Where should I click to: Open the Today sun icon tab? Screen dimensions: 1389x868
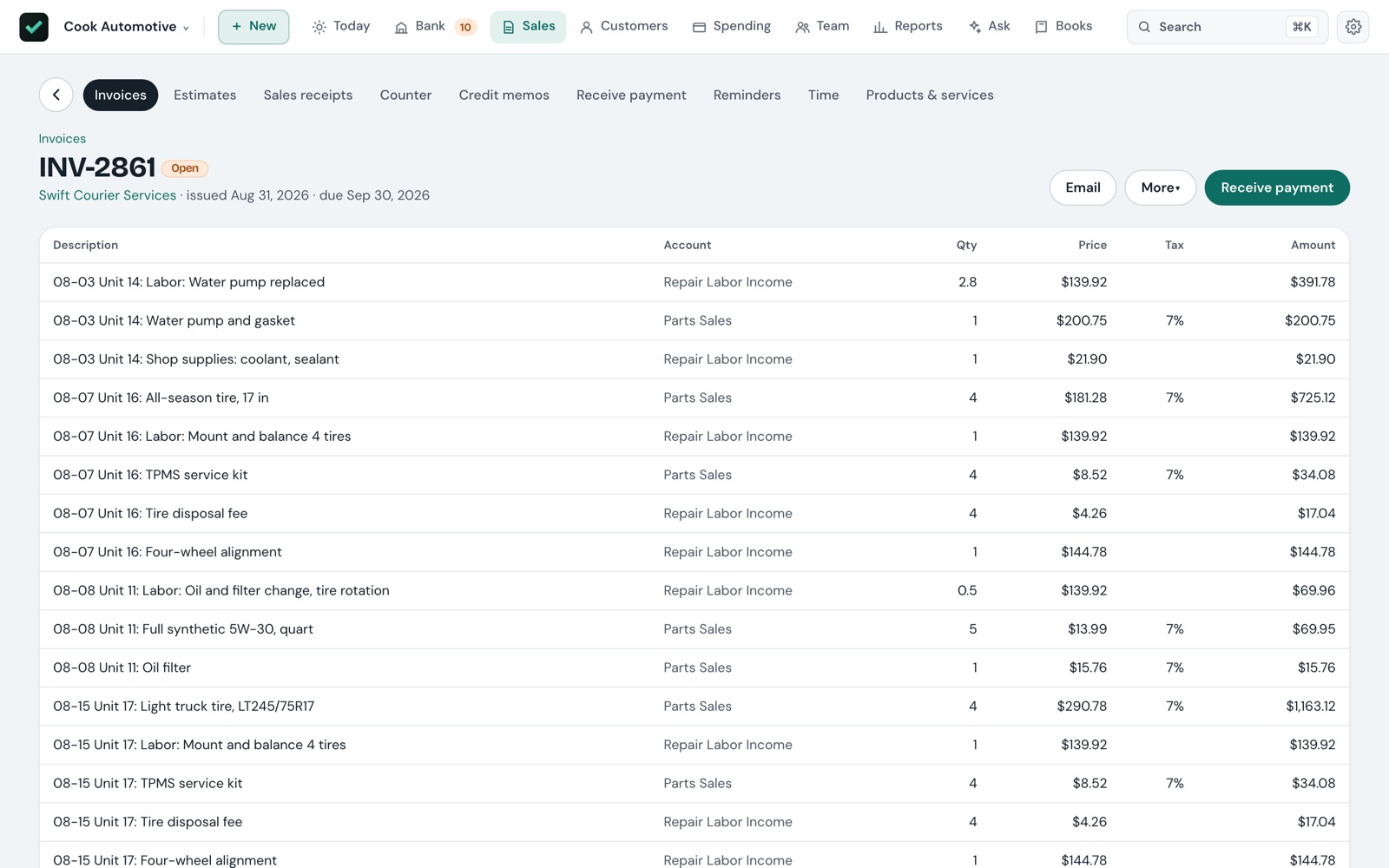coord(341,27)
